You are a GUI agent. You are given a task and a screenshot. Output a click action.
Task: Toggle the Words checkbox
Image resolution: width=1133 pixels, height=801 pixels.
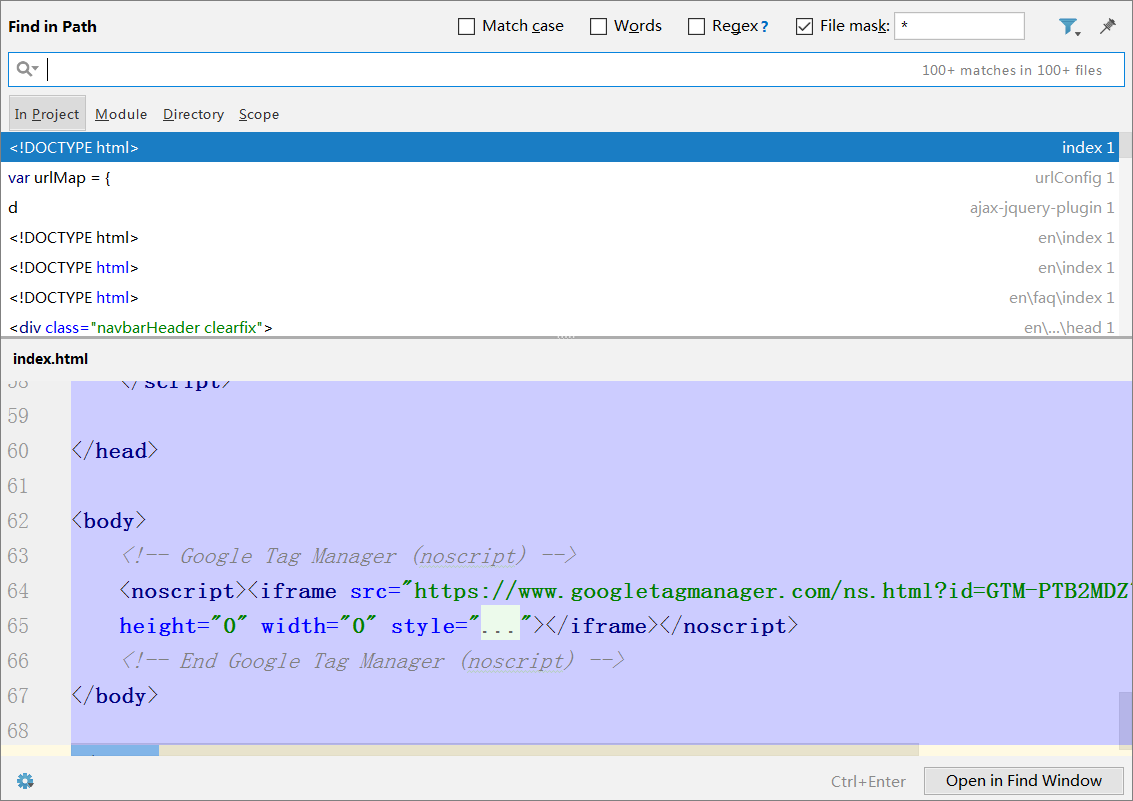598,27
